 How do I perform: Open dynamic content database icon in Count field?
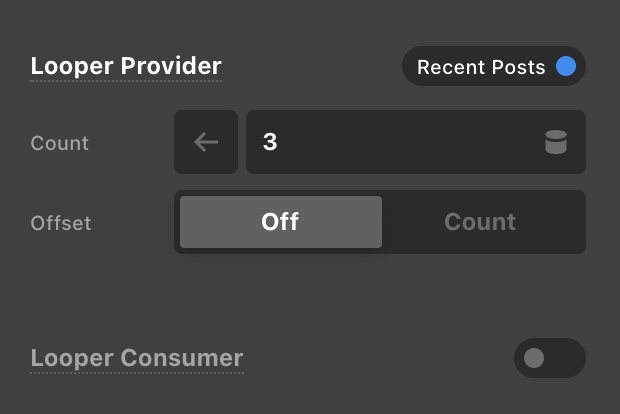pyautogui.click(x=556, y=143)
